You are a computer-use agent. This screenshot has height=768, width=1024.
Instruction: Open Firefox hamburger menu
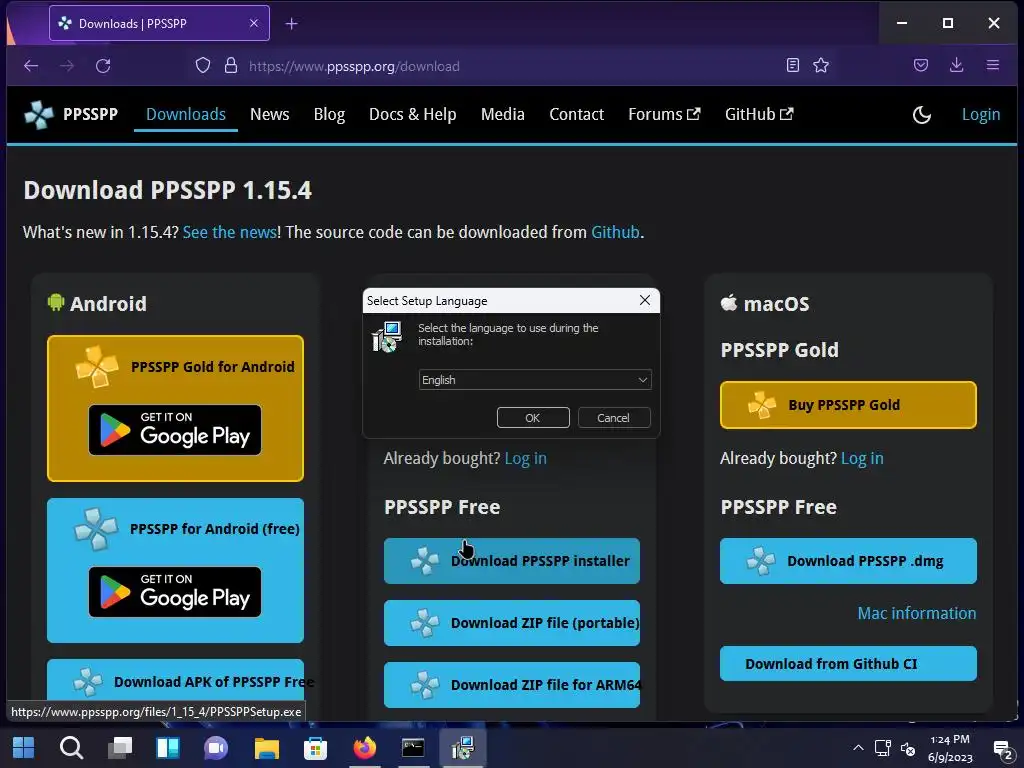click(993, 65)
